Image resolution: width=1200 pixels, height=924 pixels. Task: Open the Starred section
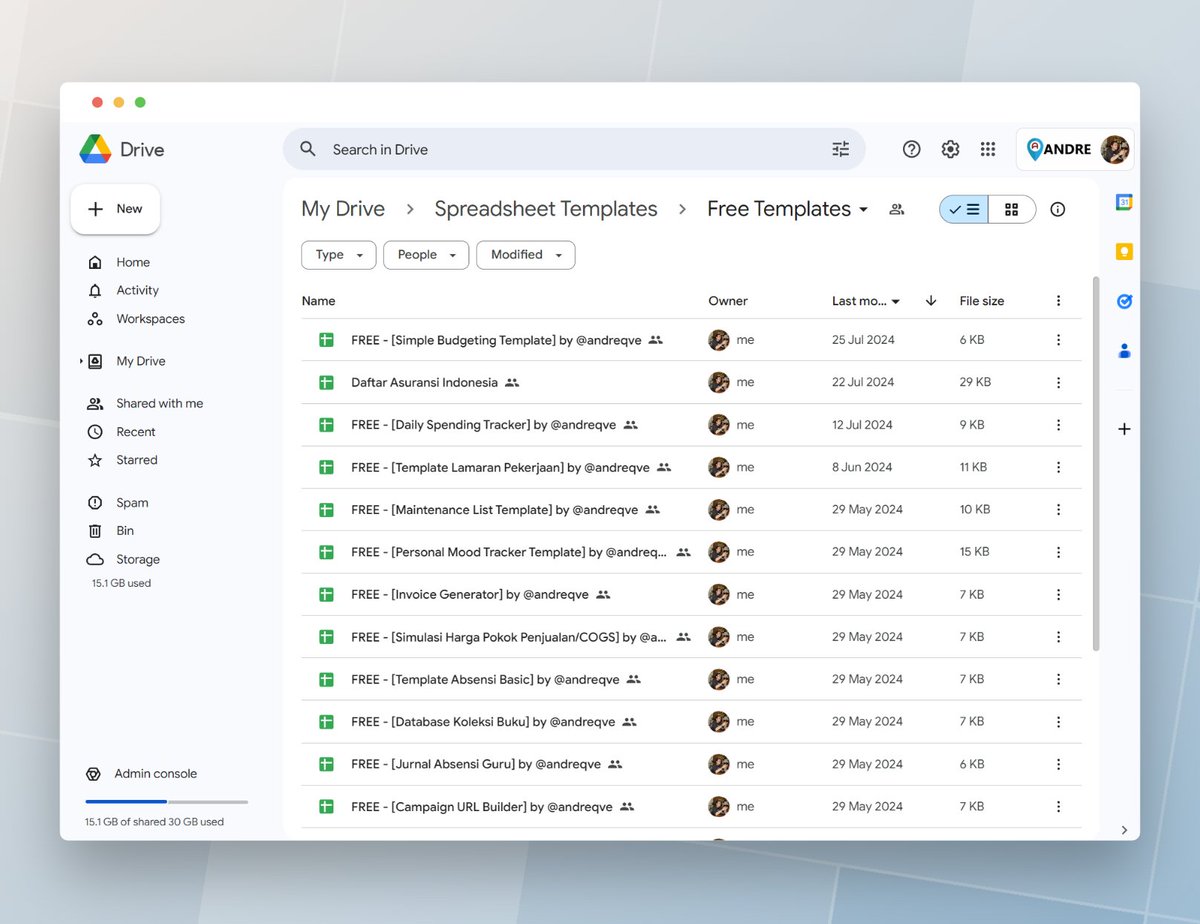pyautogui.click(x=137, y=460)
